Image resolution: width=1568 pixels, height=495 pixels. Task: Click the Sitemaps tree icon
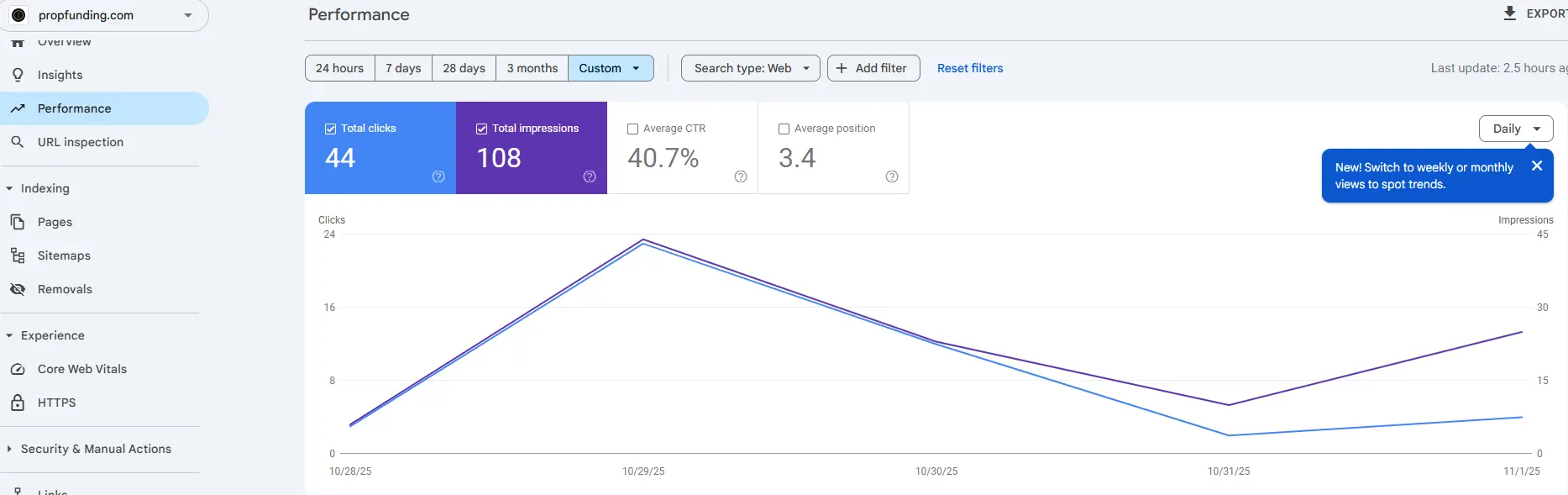pyautogui.click(x=18, y=255)
